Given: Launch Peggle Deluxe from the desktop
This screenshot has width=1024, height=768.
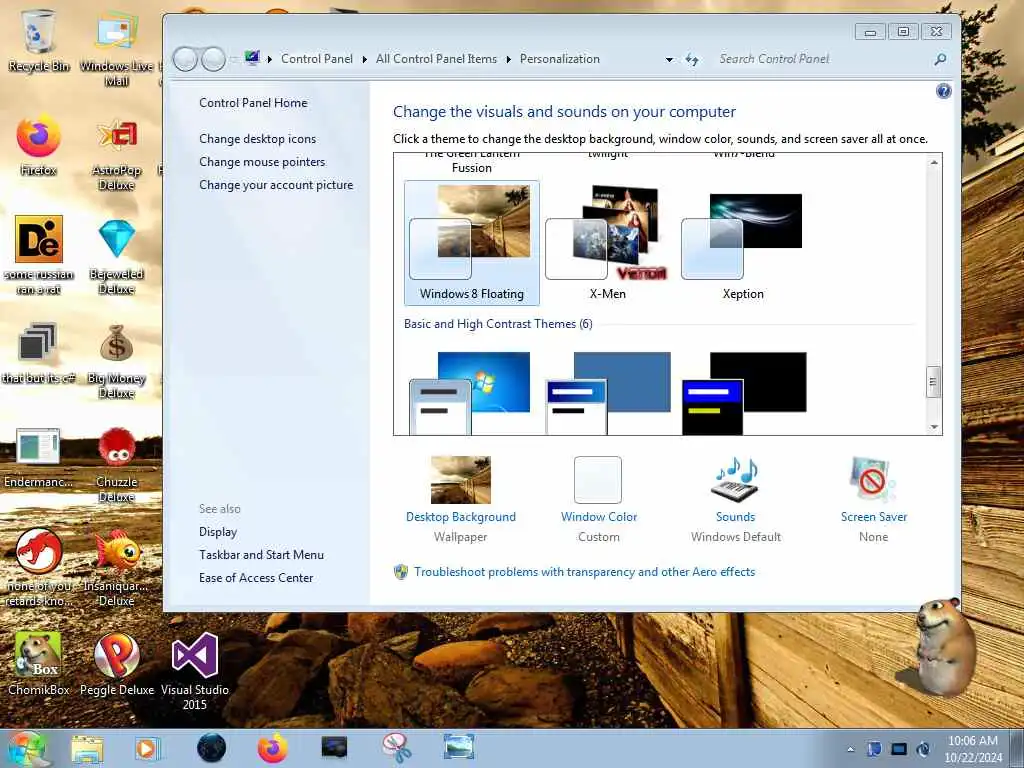Looking at the screenshot, I should pyautogui.click(x=116, y=664).
